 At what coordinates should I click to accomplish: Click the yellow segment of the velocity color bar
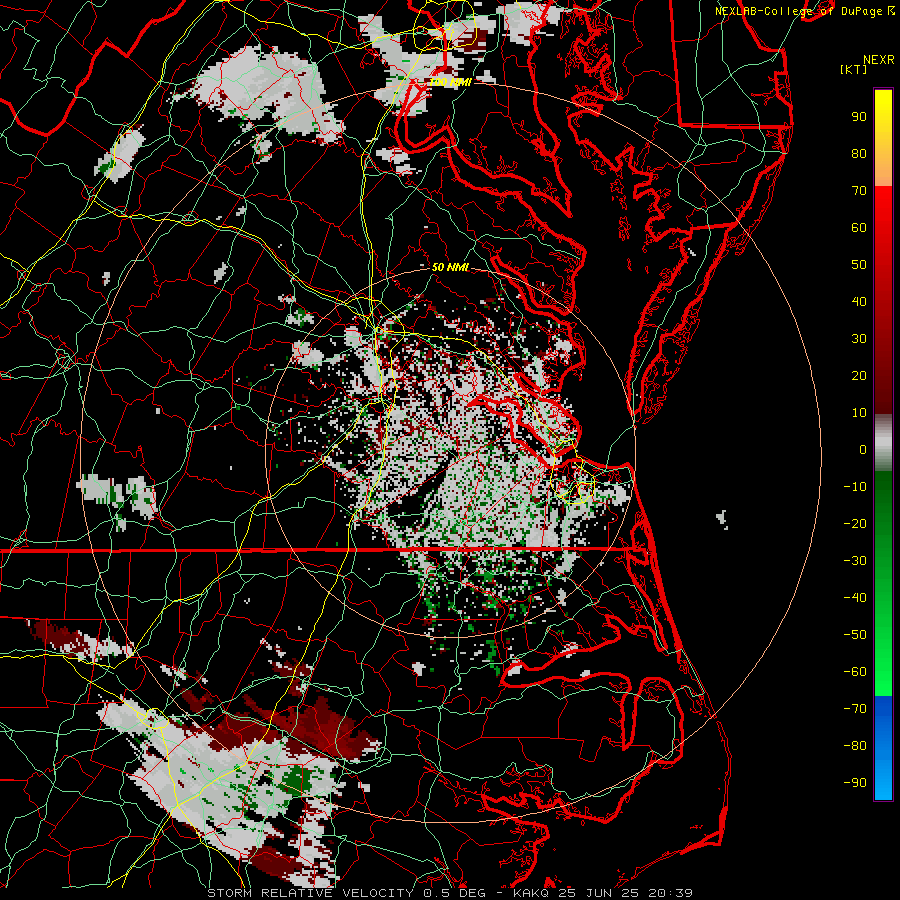click(x=883, y=138)
